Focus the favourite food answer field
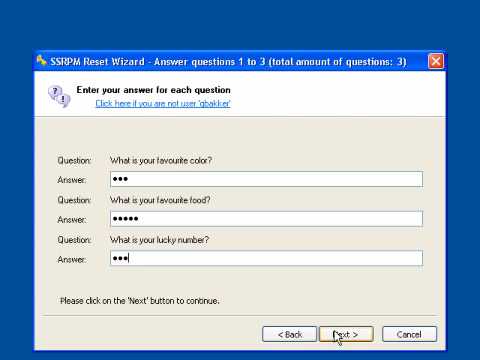Image resolution: width=480 pixels, height=360 pixels. point(266,219)
